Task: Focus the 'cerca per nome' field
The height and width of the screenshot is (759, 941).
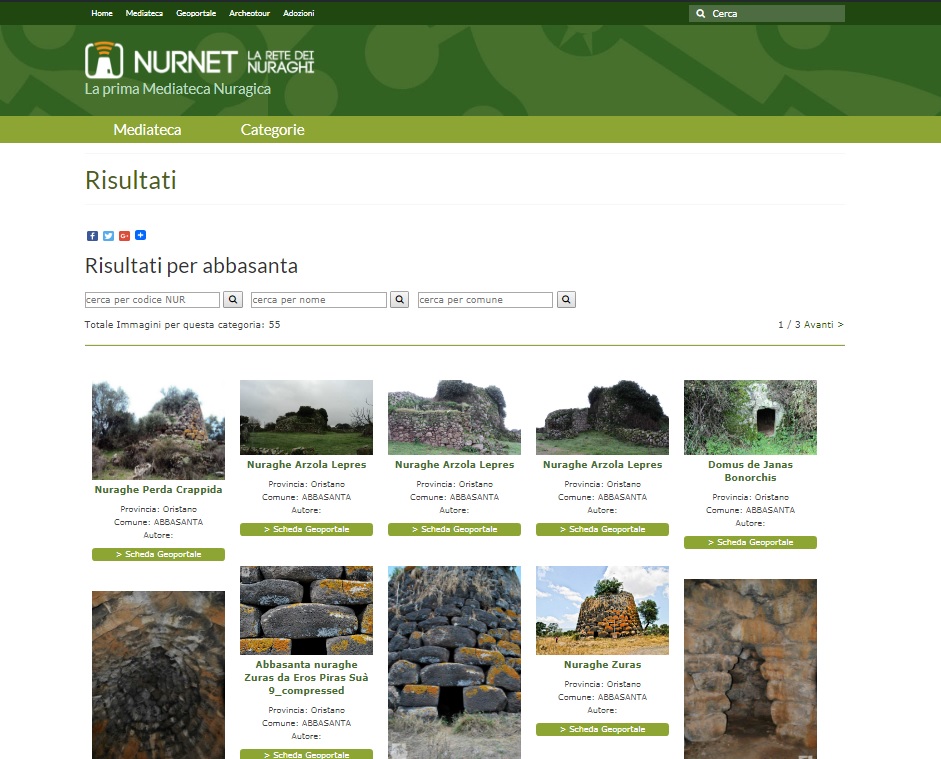Action: [x=319, y=299]
